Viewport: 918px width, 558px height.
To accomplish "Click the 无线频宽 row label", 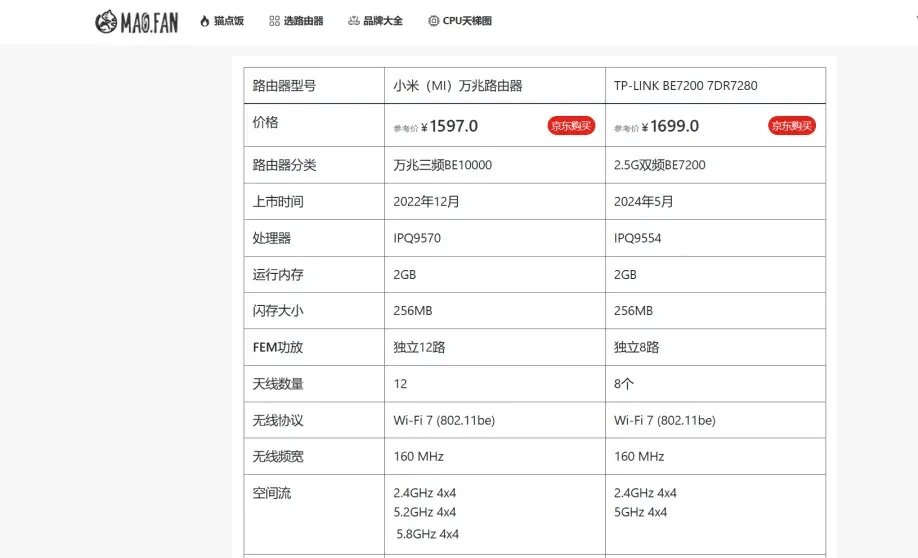I will 278,457.
